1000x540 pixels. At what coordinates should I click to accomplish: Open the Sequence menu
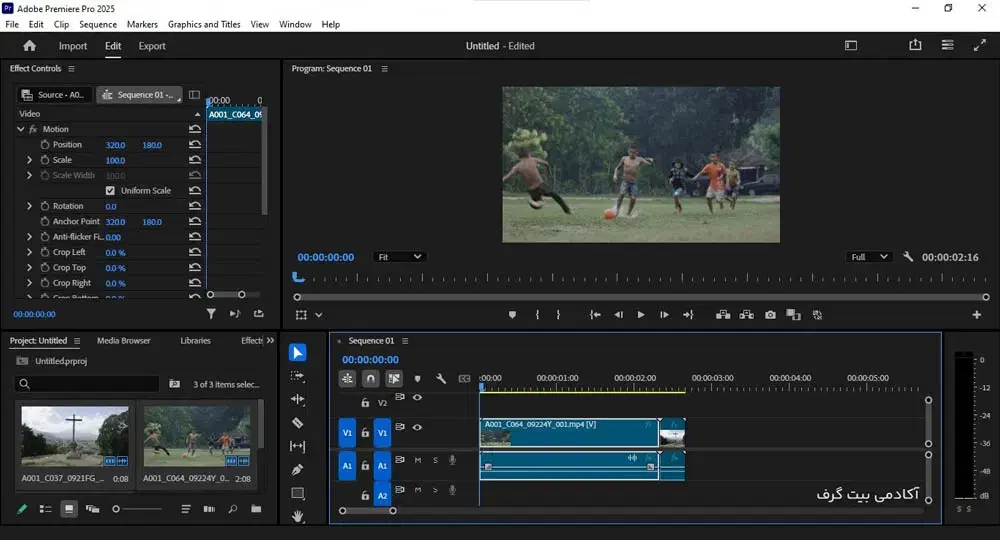coord(98,24)
